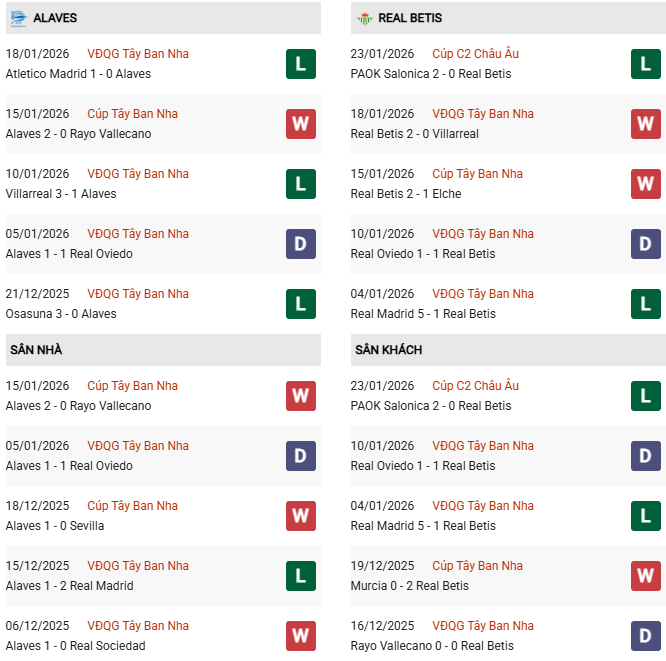Select the Villarreal 3 - 1 Alaves match
The image size is (666, 661).
coord(61,194)
